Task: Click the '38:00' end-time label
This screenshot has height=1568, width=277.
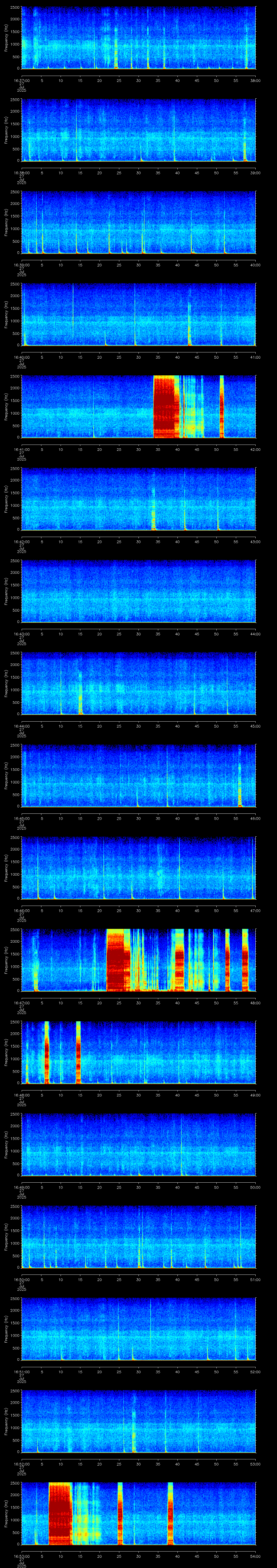Action: tap(255, 80)
